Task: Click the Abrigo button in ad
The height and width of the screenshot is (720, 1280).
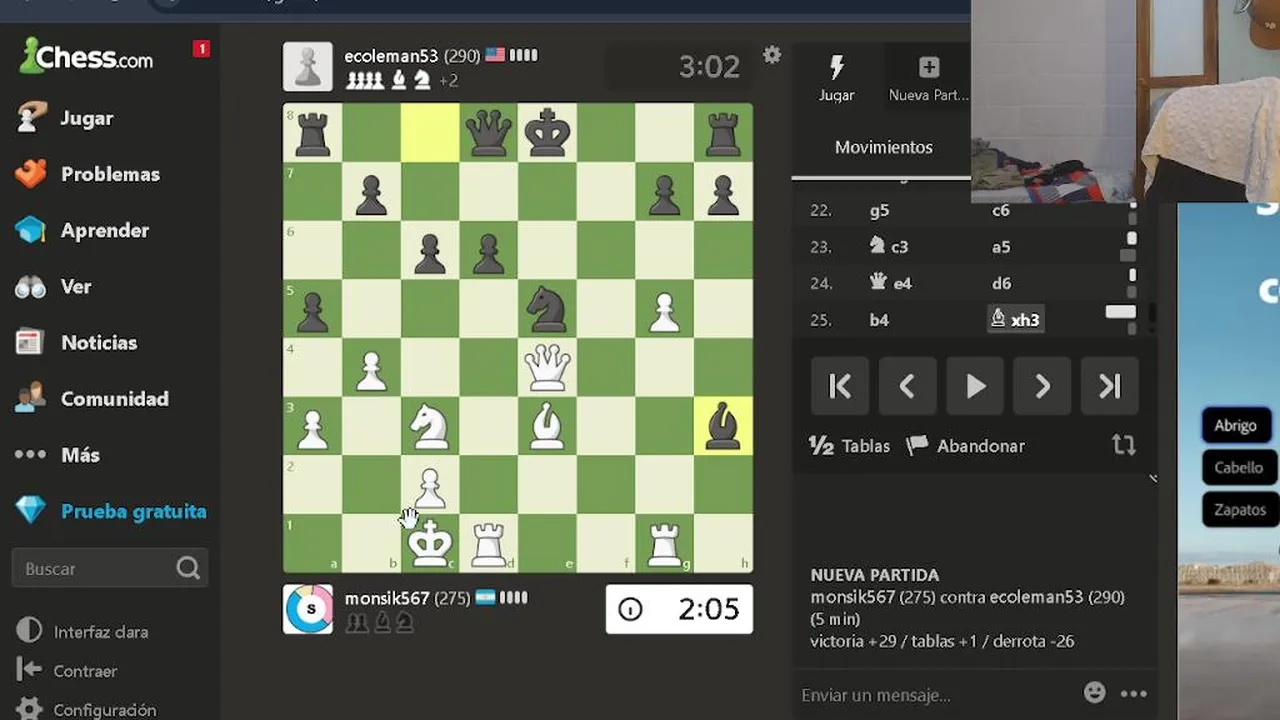Action: (x=1236, y=425)
